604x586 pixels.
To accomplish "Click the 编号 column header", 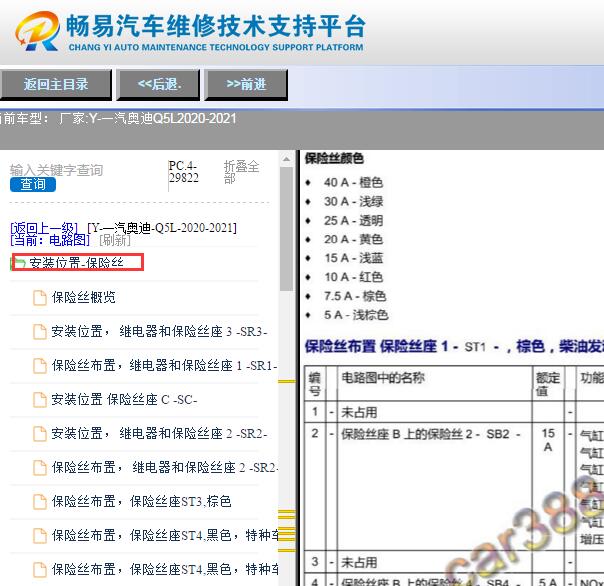I will click(315, 384).
